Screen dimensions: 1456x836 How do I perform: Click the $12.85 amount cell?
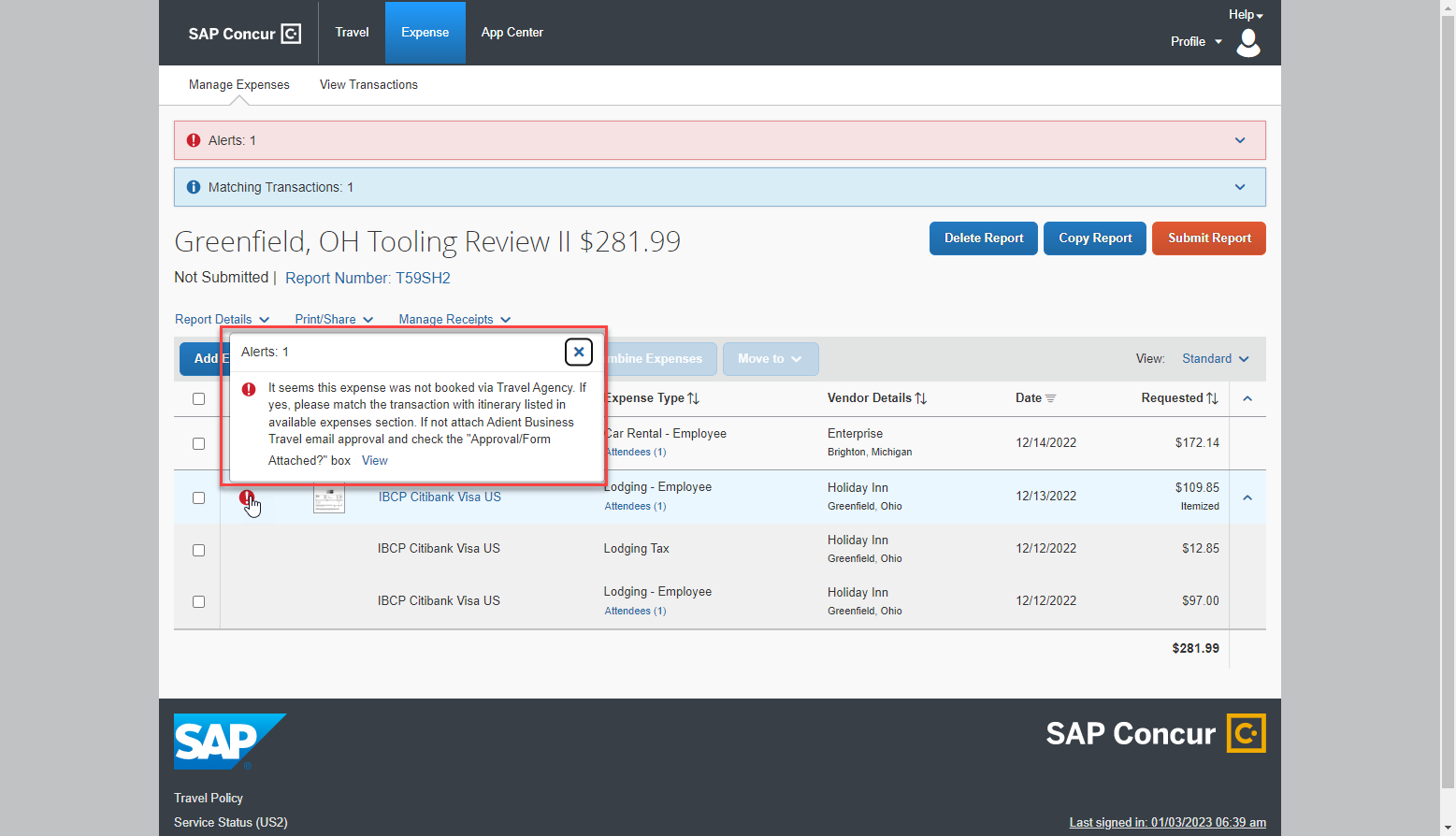tap(1201, 549)
